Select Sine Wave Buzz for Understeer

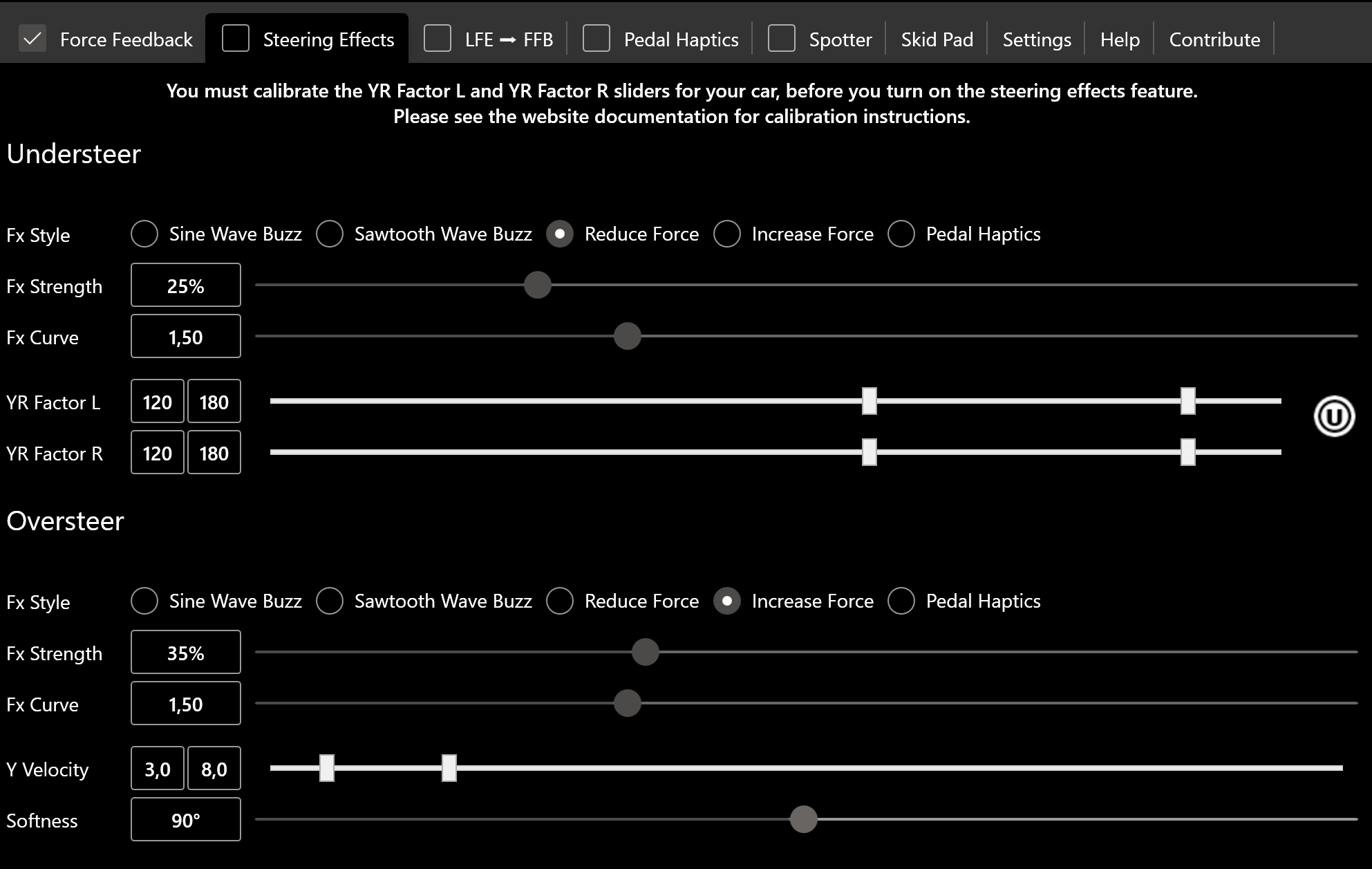point(144,234)
